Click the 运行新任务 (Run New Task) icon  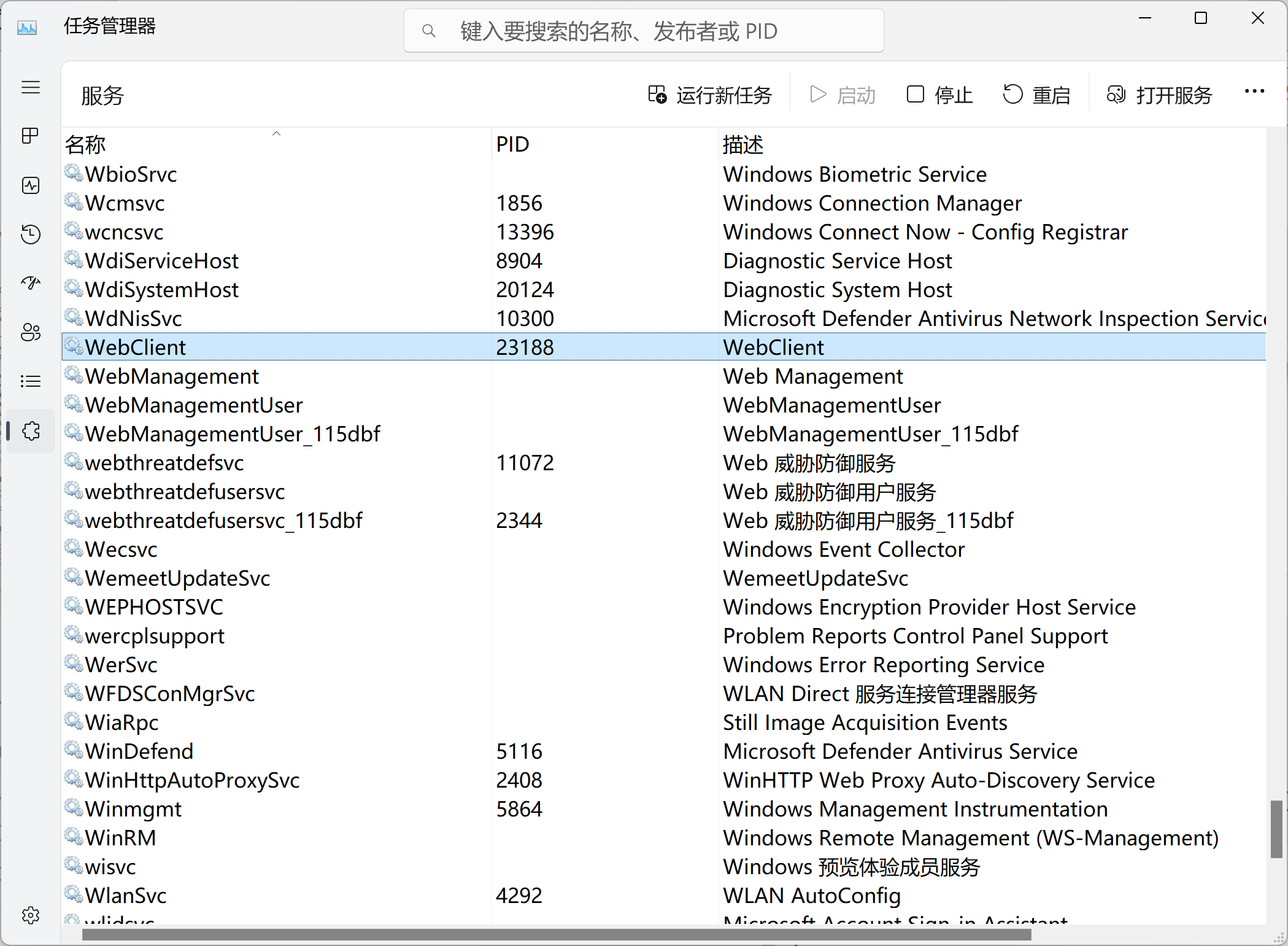point(660,95)
